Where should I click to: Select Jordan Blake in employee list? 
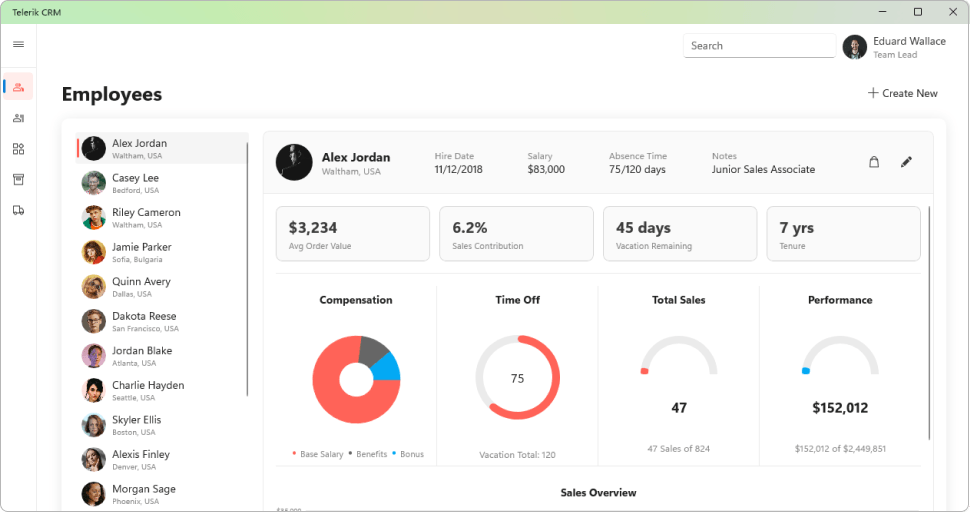tap(162, 356)
